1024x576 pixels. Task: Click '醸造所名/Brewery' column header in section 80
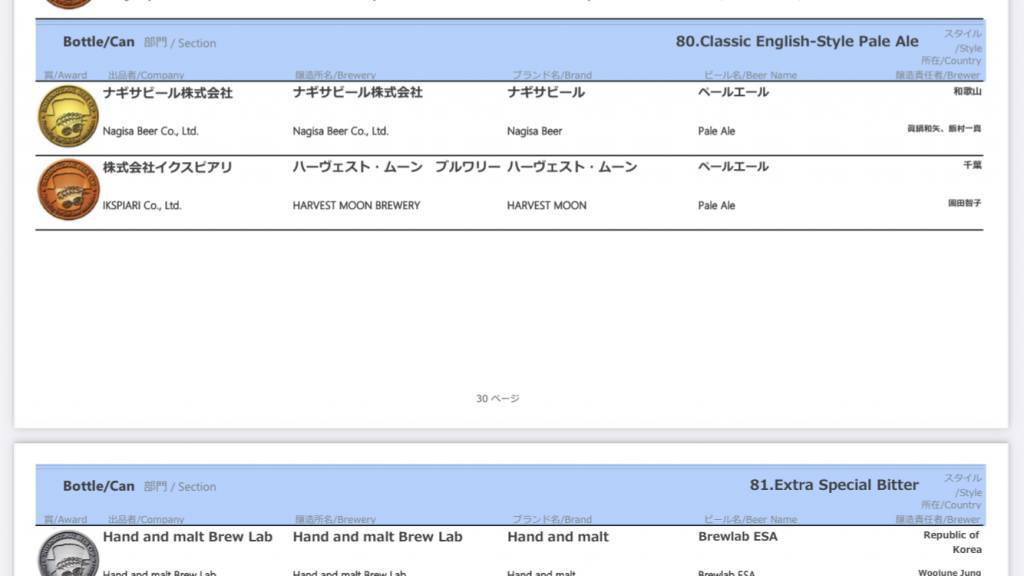coord(336,75)
